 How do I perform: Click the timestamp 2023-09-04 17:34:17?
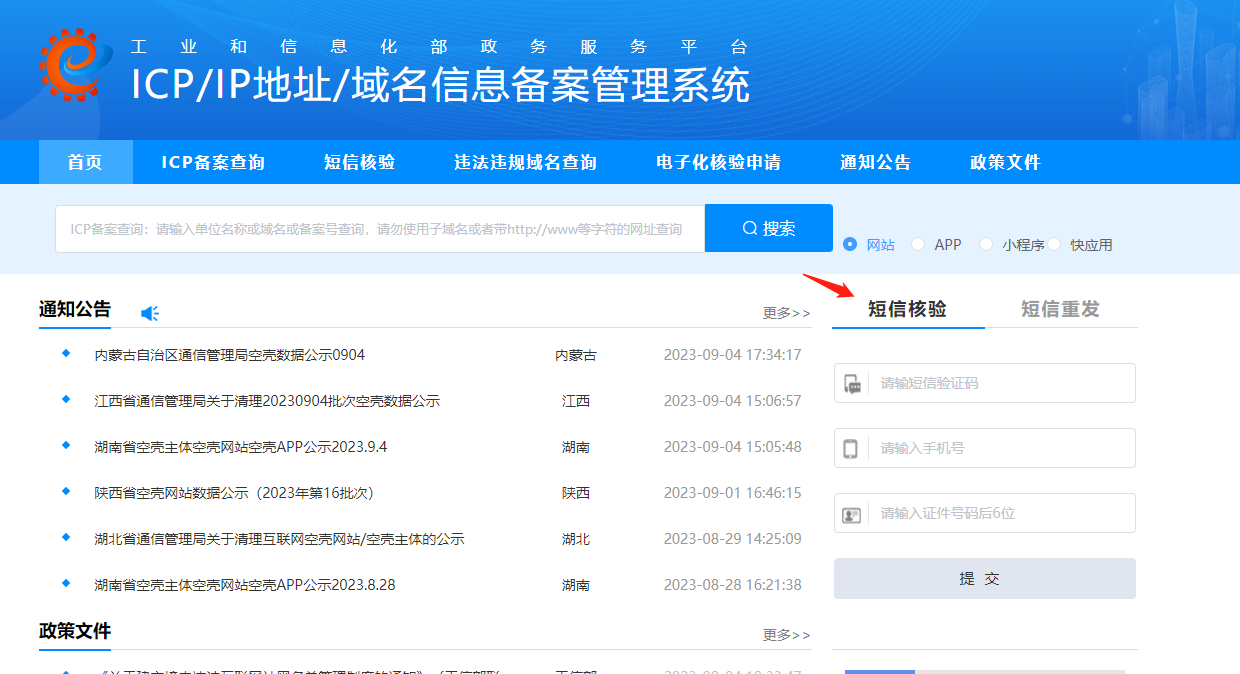click(x=733, y=355)
